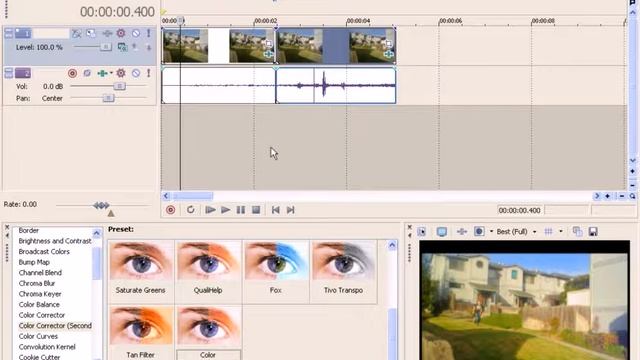This screenshot has height=360, width=640.
Task: Click the Play button in transport bar
Action: tap(225, 210)
